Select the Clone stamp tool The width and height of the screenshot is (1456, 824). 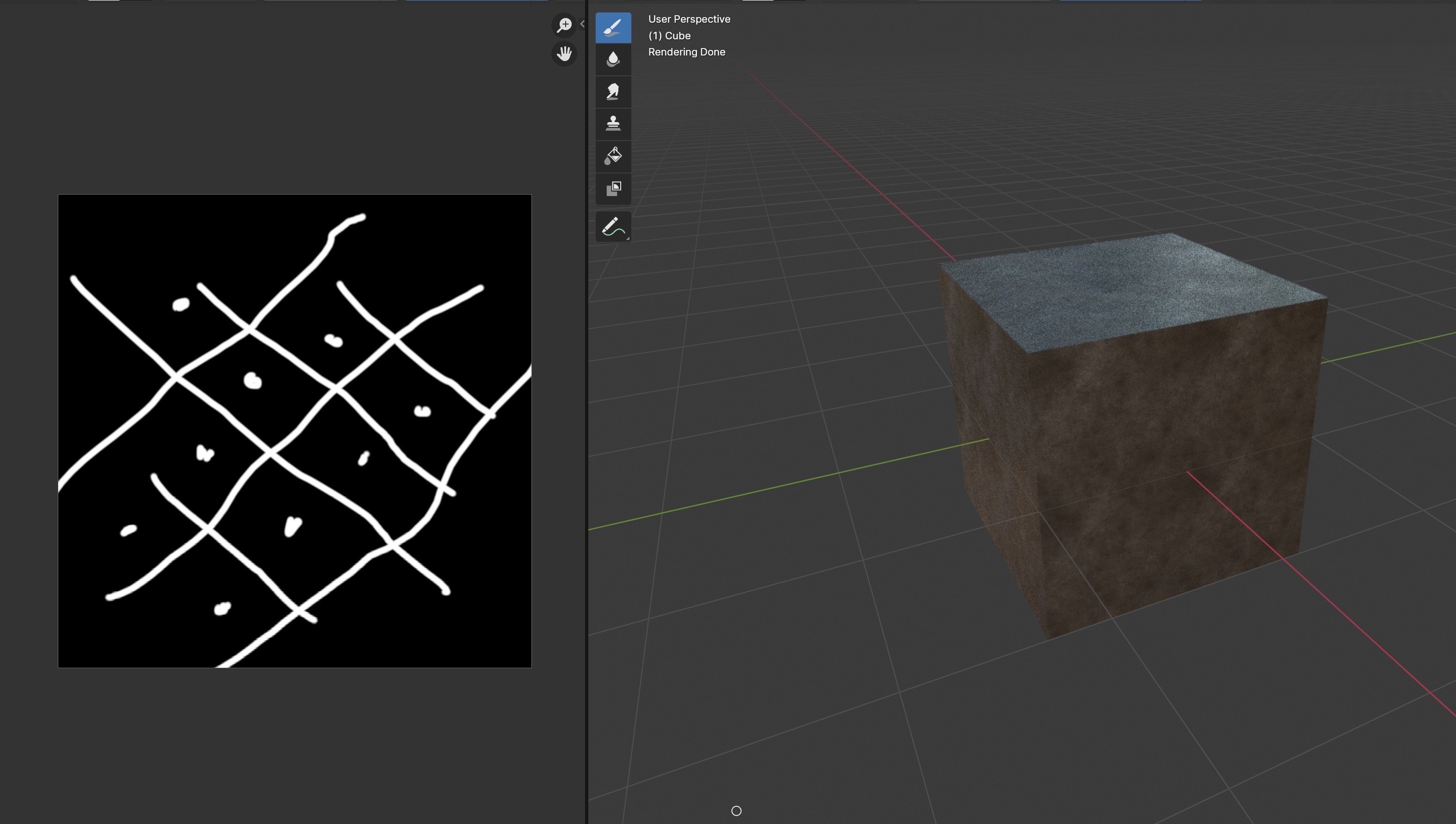[613, 124]
